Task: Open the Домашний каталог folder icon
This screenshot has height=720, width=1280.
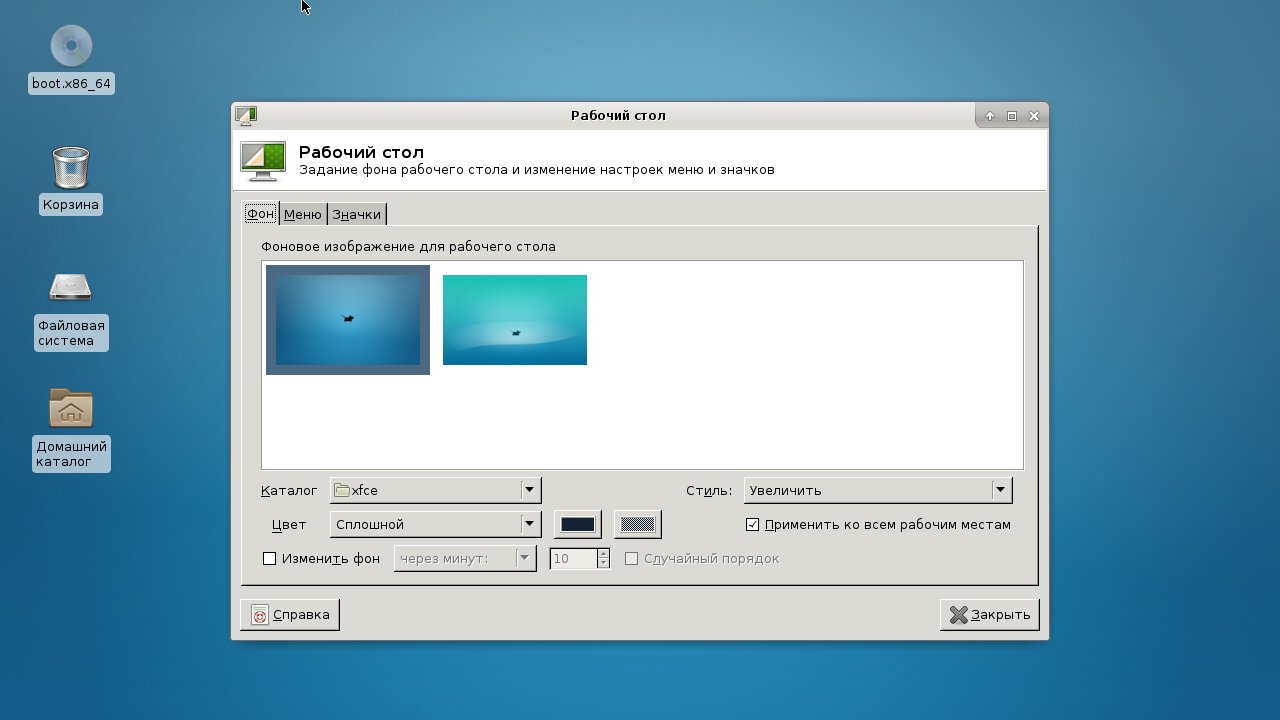Action: point(71,409)
